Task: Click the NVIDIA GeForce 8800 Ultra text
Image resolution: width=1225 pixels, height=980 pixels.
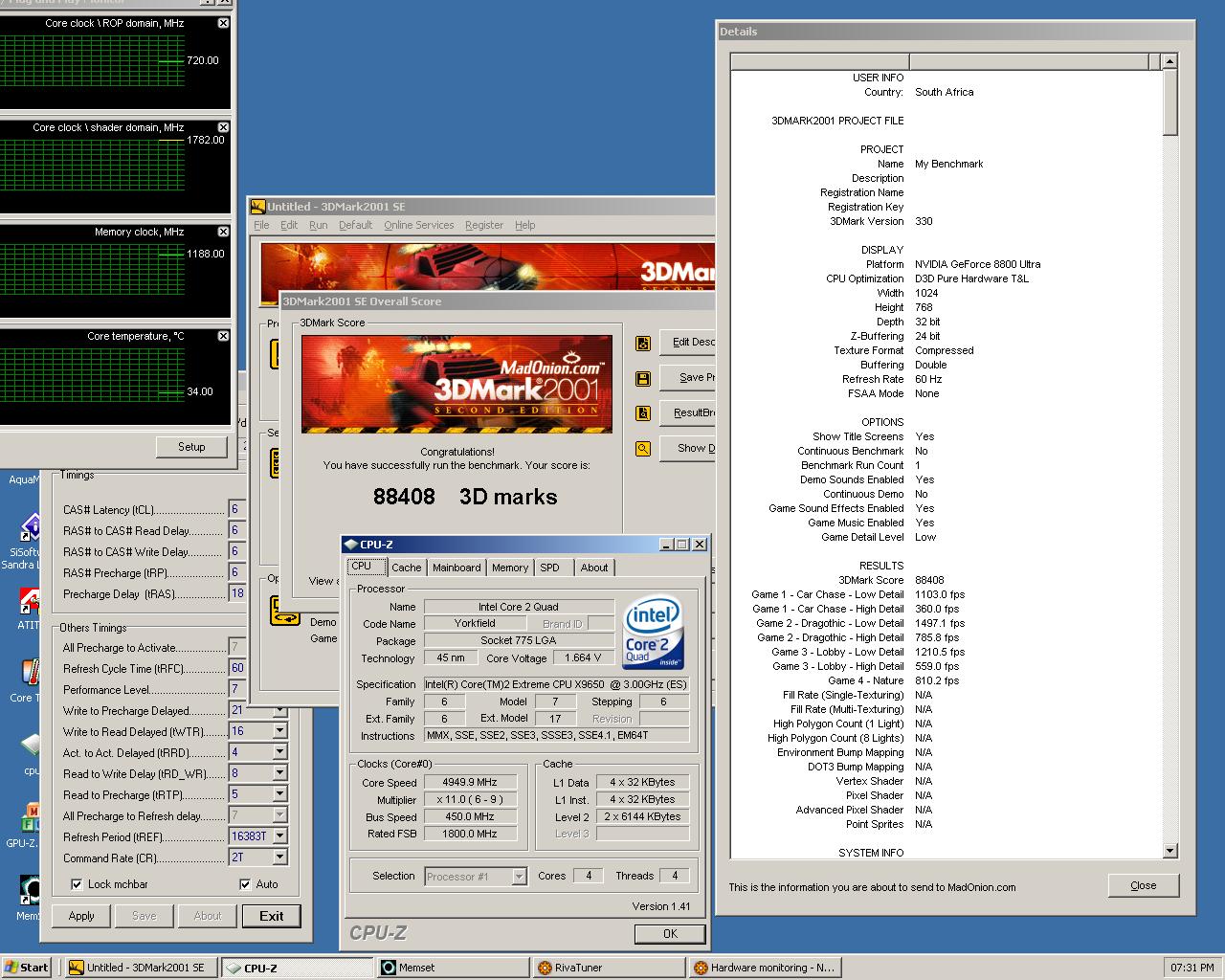Action: click(977, 264)
